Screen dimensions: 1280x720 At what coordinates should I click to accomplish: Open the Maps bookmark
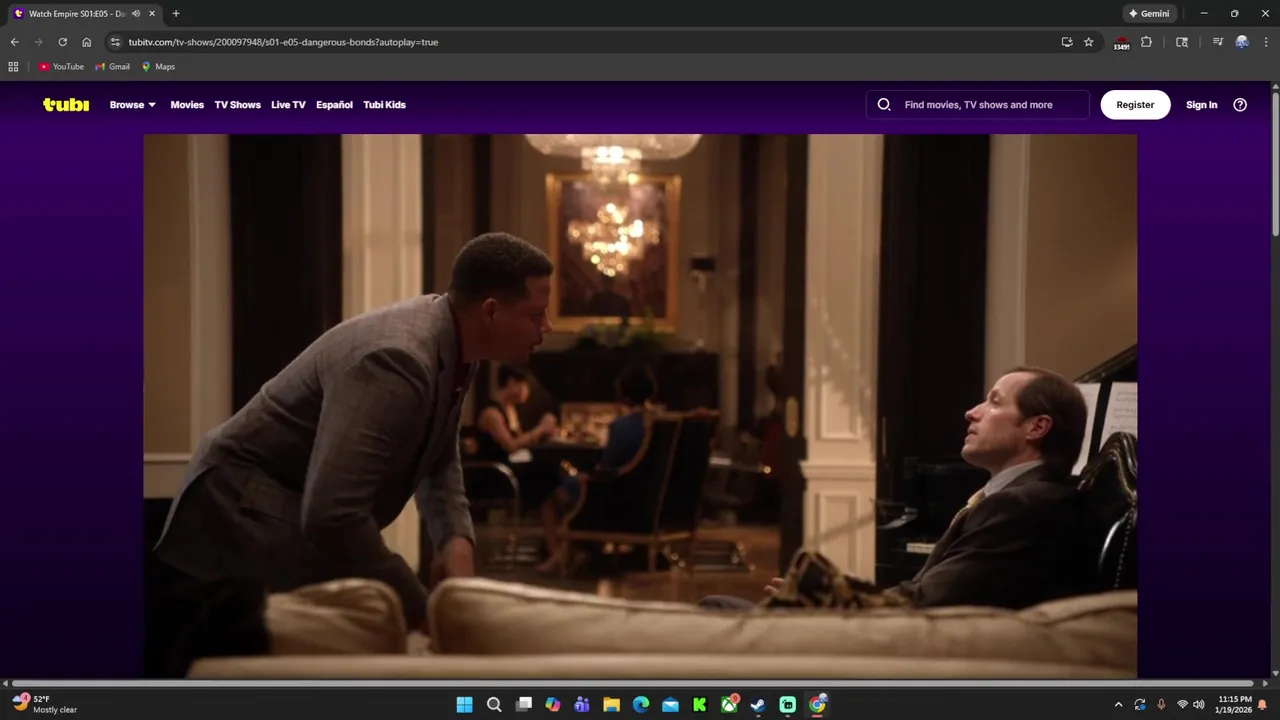(158, 67)
